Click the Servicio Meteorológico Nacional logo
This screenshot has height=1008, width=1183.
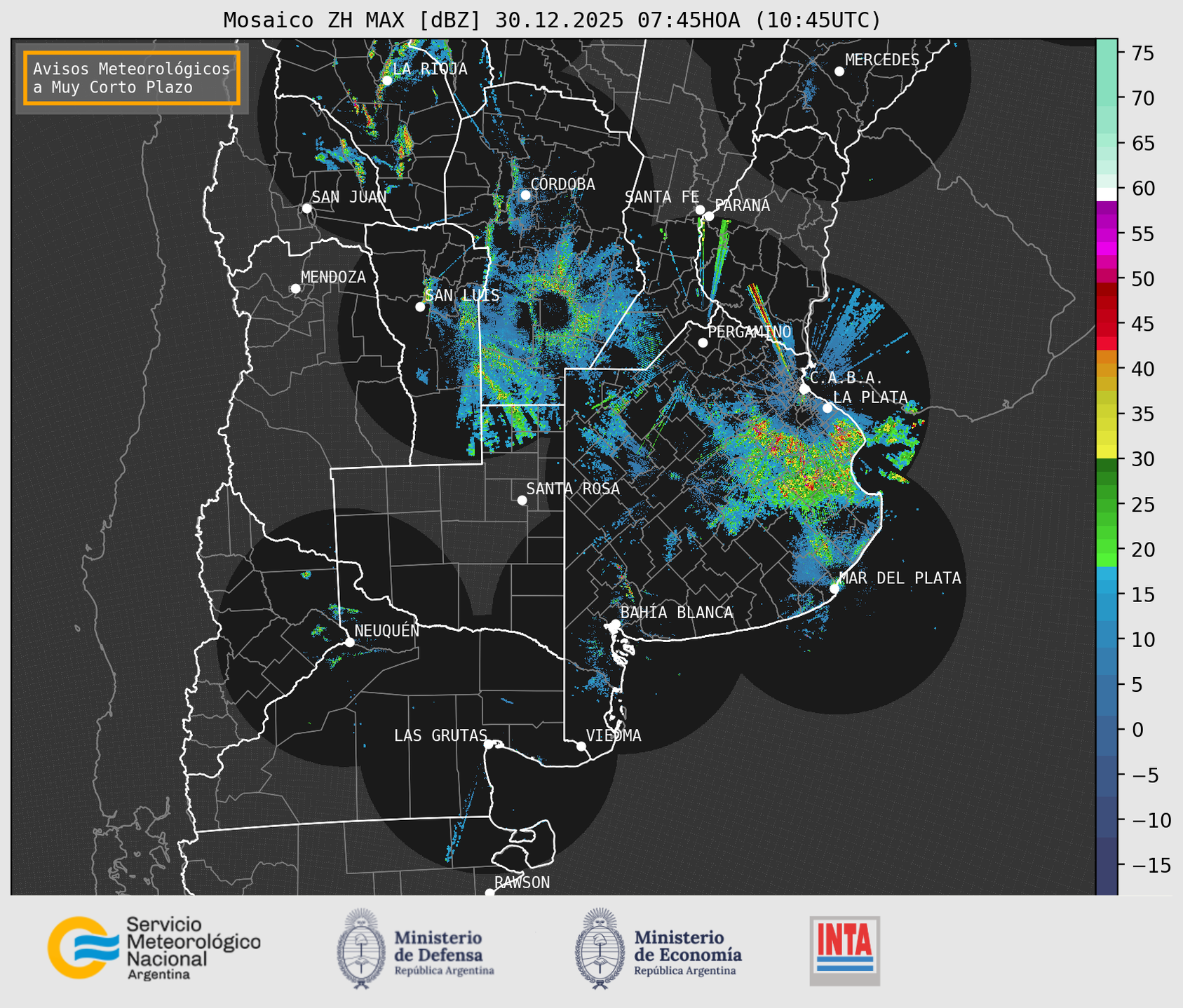pos(154,948)
